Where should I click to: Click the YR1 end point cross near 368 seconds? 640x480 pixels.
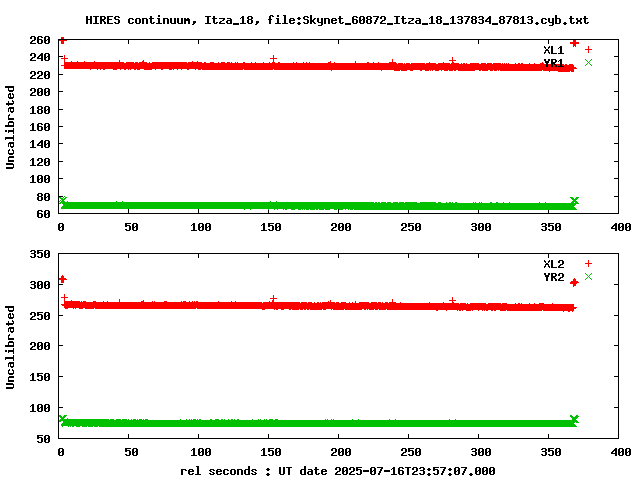574,201
